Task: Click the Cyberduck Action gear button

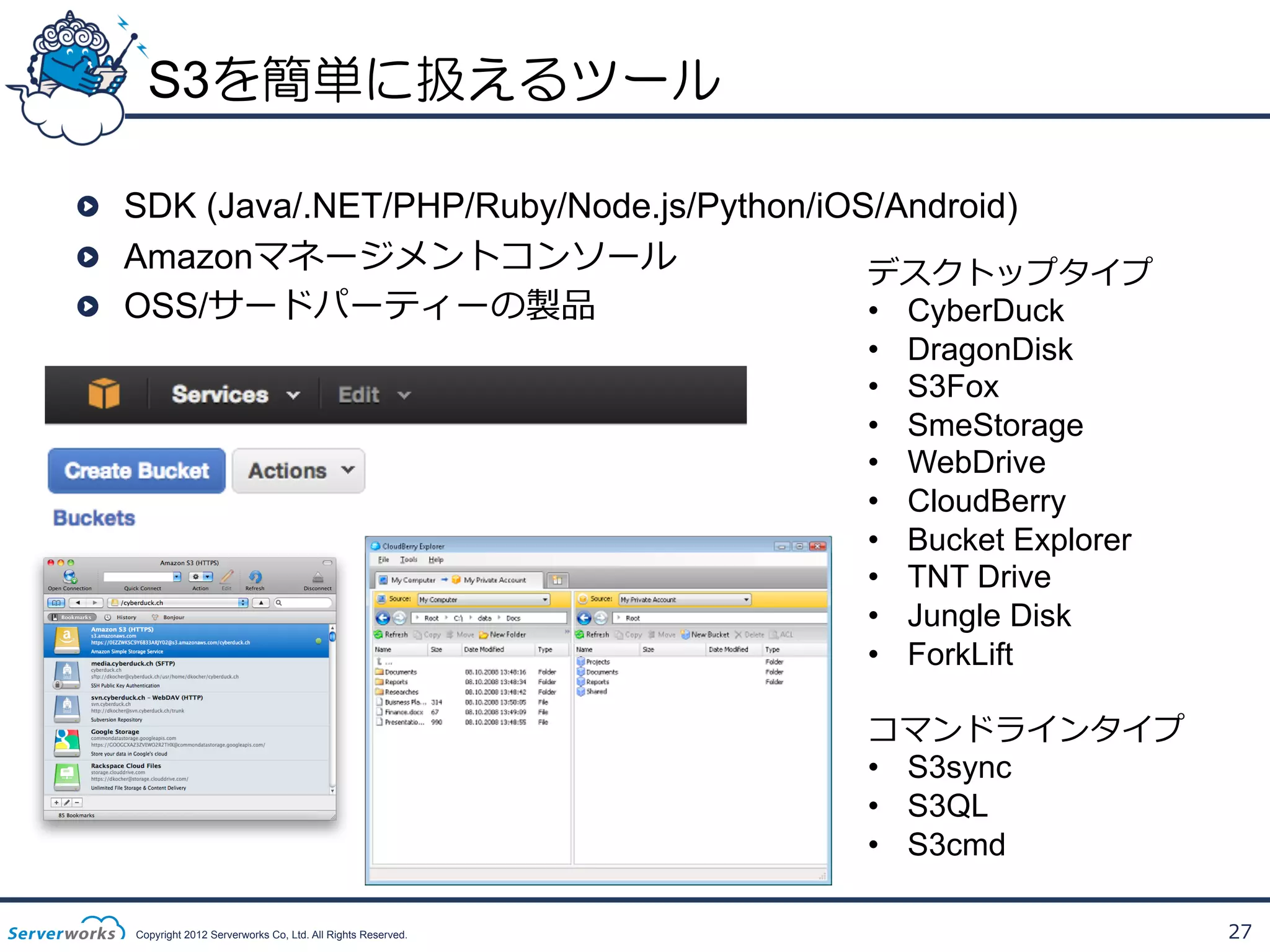Action: [200, 576]
